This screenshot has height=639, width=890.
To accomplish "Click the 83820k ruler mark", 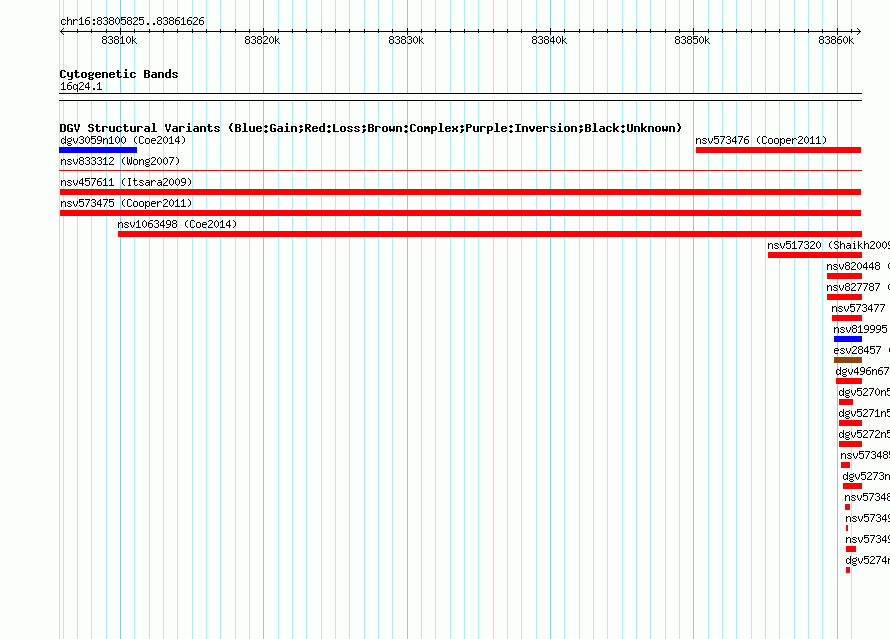I will click(x=262, y=40).
